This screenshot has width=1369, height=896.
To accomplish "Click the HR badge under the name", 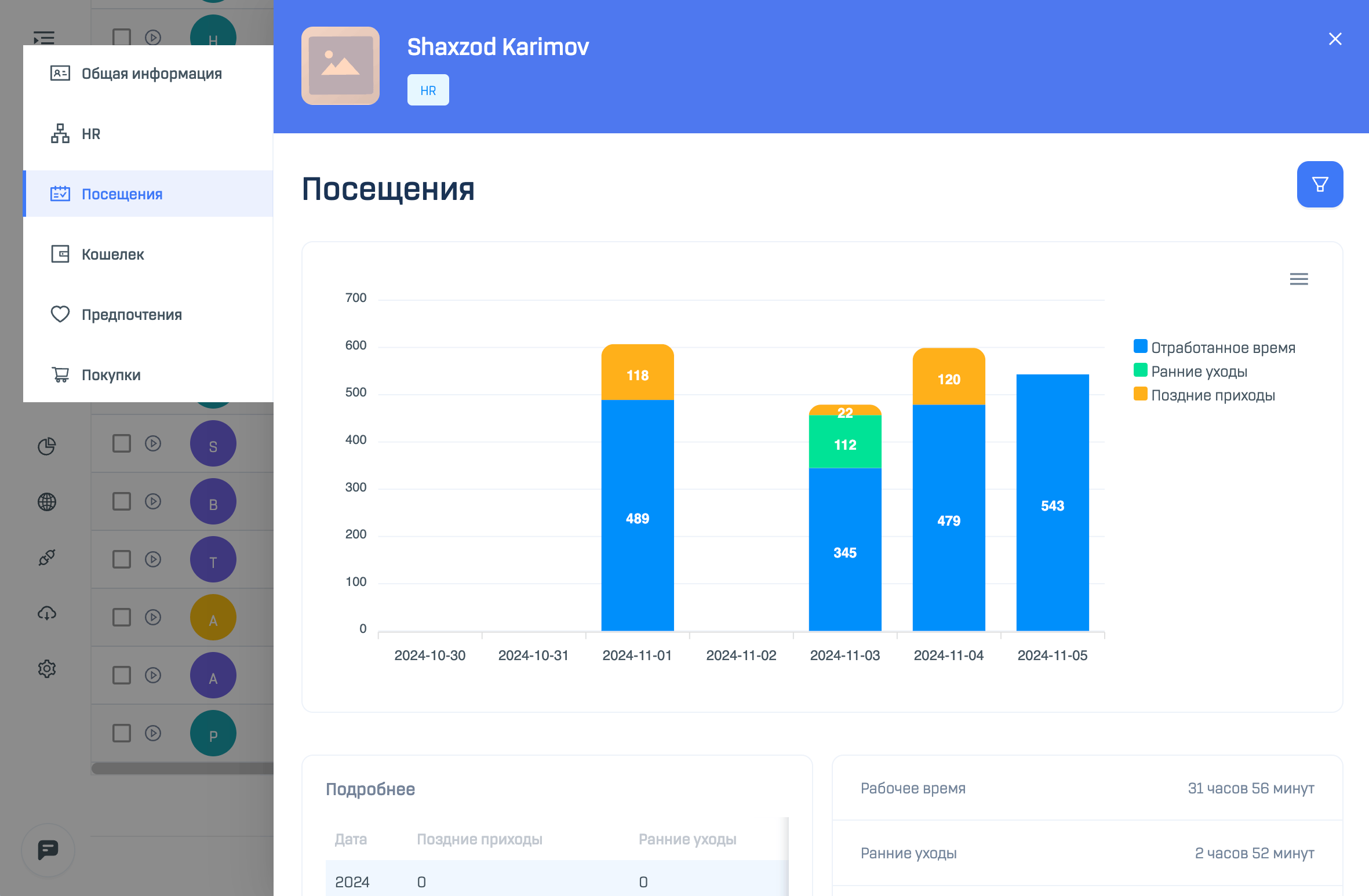I will (x=428, y=90).
